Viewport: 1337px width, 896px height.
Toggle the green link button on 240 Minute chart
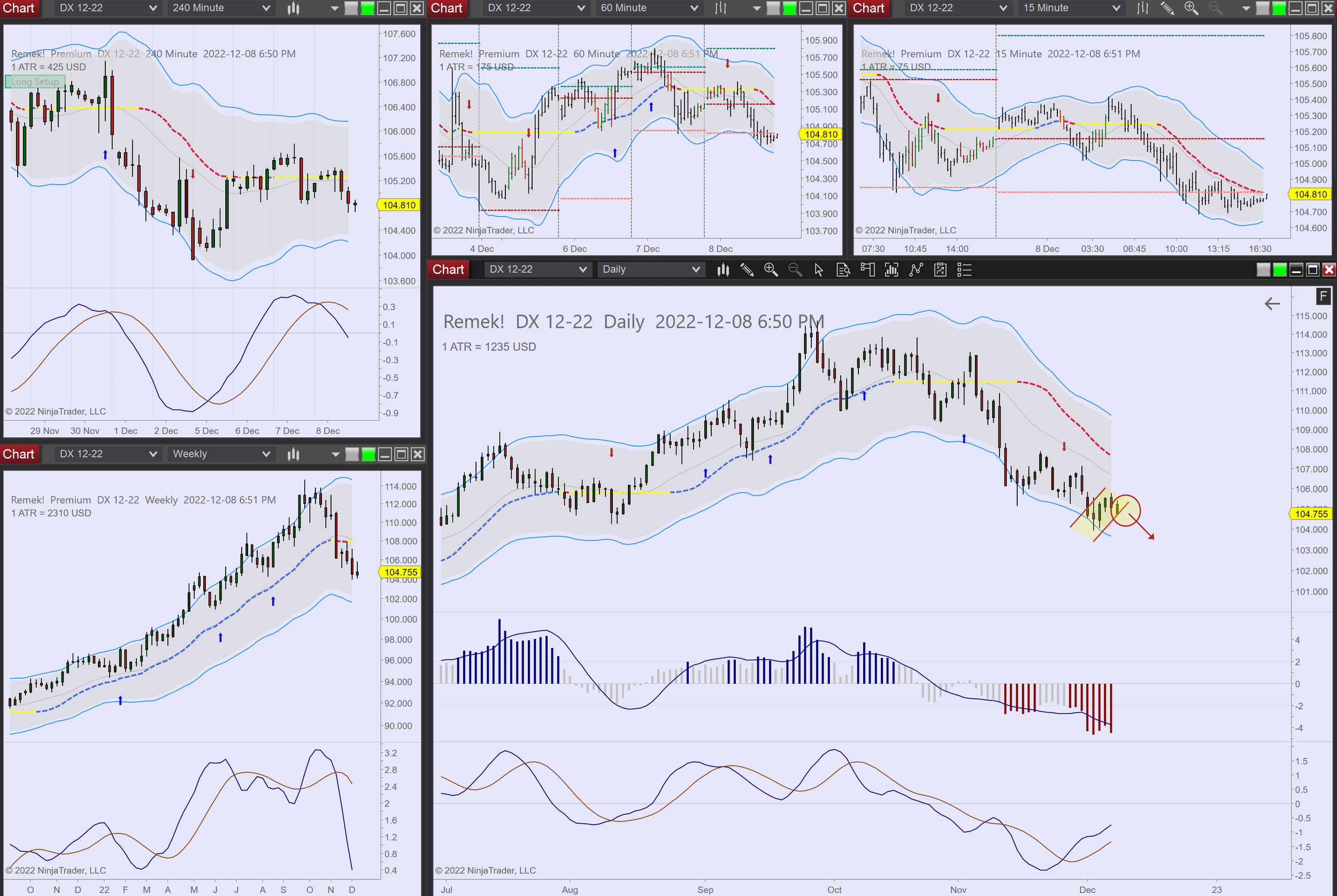coord(368,8)
